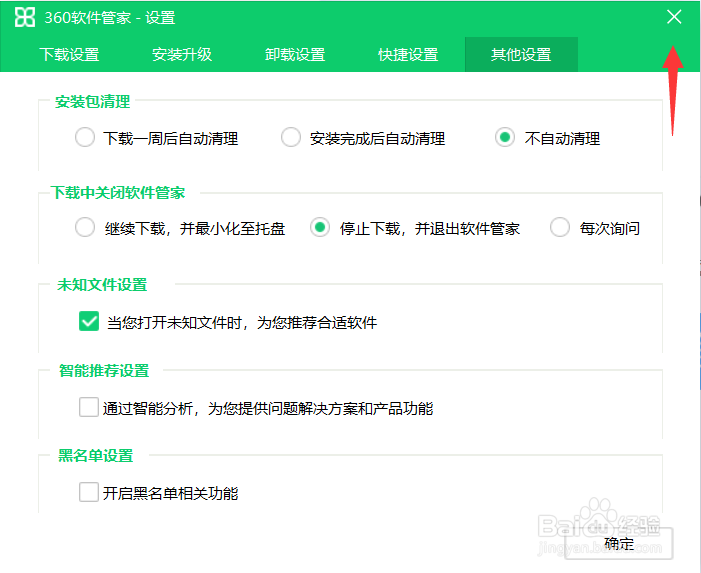Pick the 每次询问 radio option

pos(560,227)
